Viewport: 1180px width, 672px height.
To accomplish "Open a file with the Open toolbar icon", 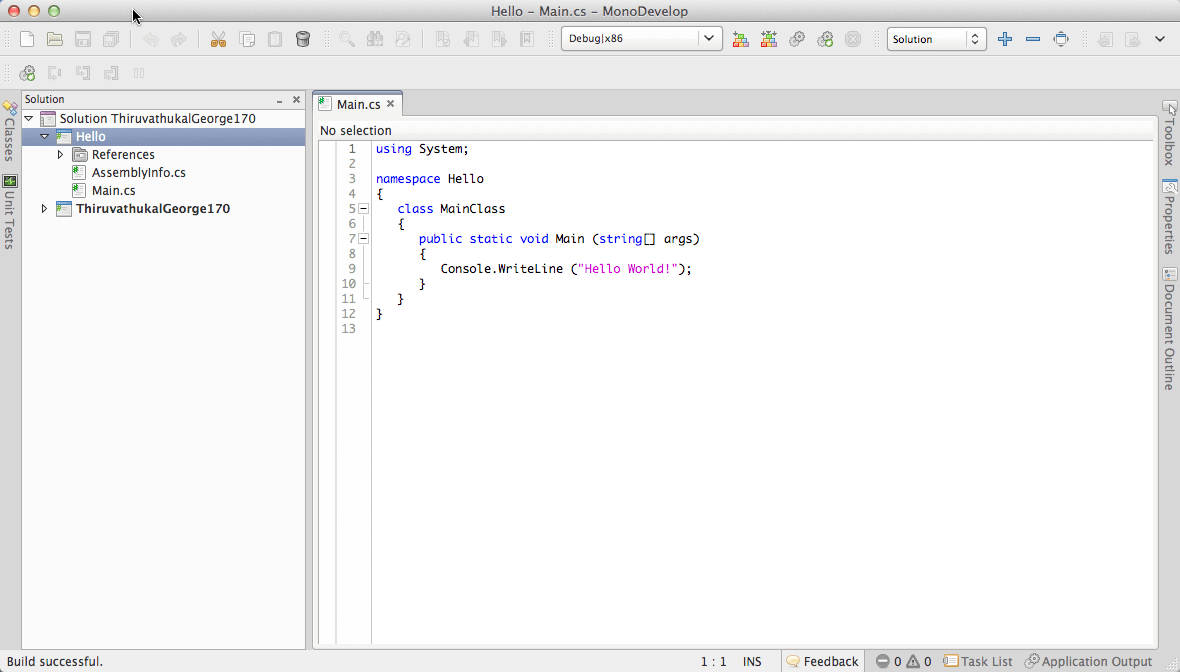I will coord(55,38).
